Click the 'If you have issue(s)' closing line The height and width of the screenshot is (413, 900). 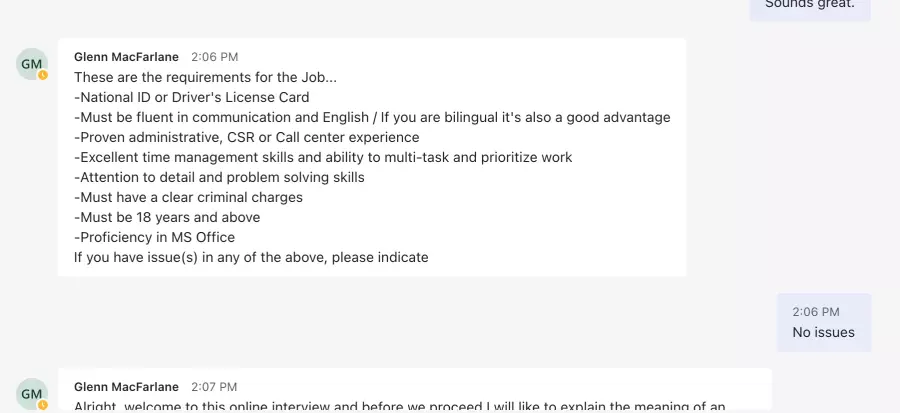251,258
